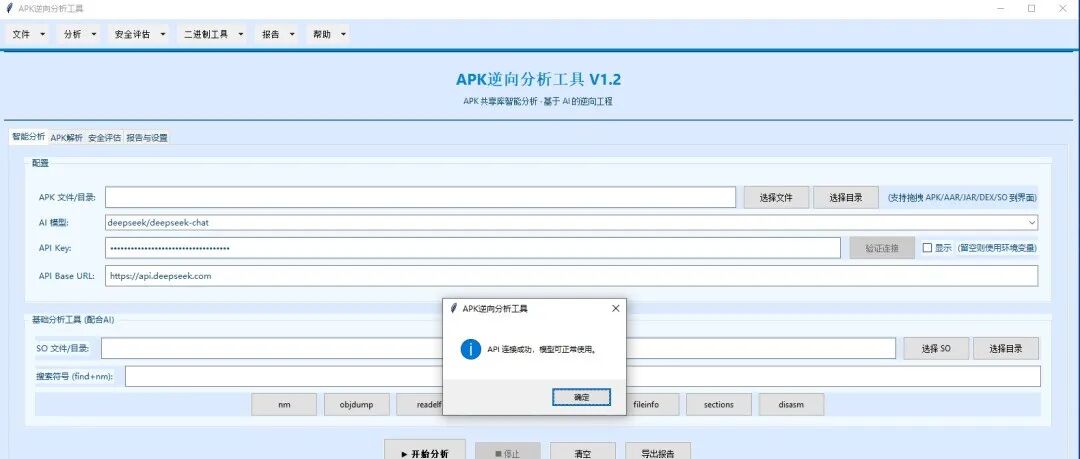Open the 文件 menu
Screen dimensions: 1080x459
(x=29, y=34)
